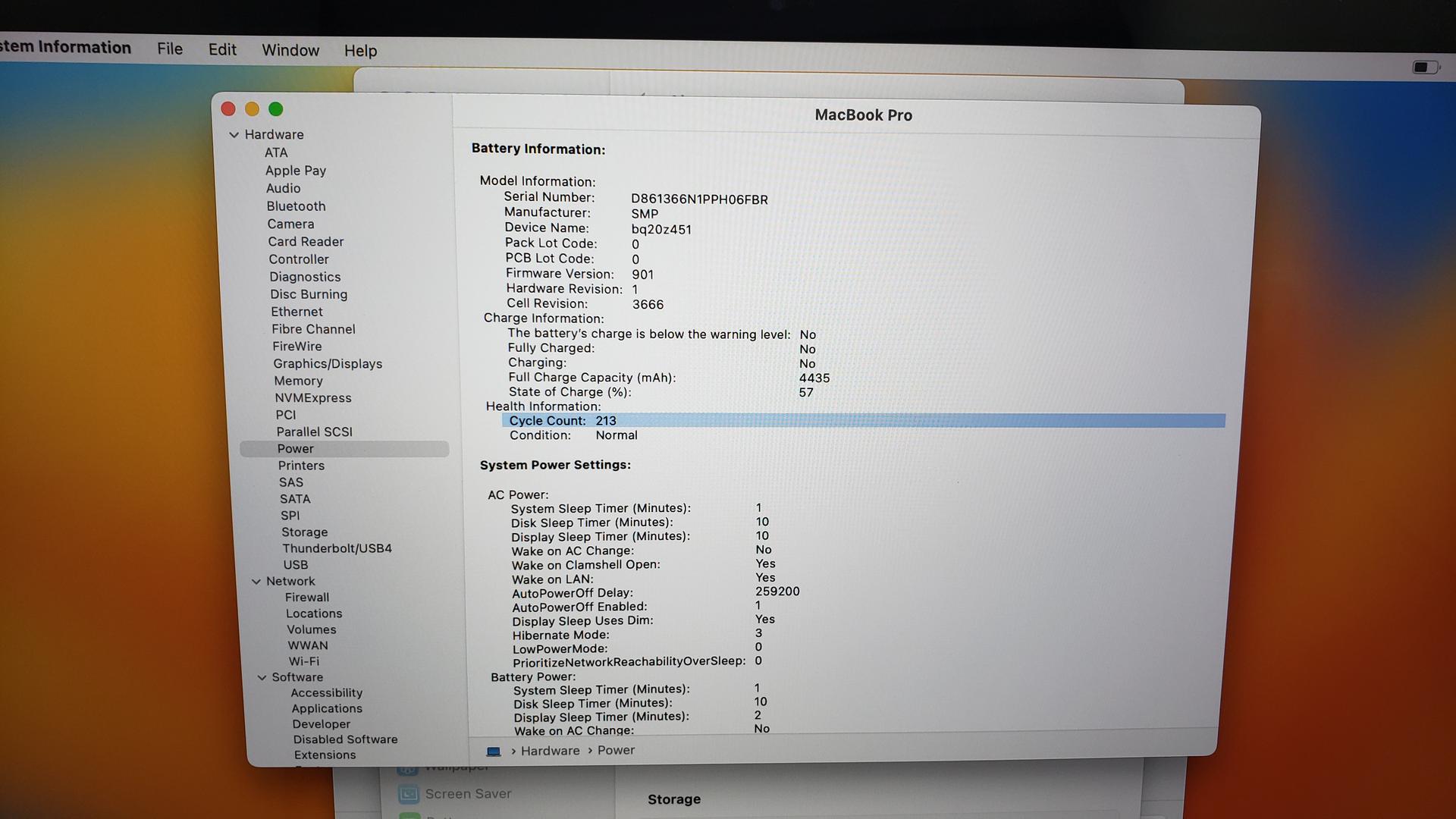Click the AutoPowerOff Delay value 259200
1456x819 pixels.
point(777,591)
